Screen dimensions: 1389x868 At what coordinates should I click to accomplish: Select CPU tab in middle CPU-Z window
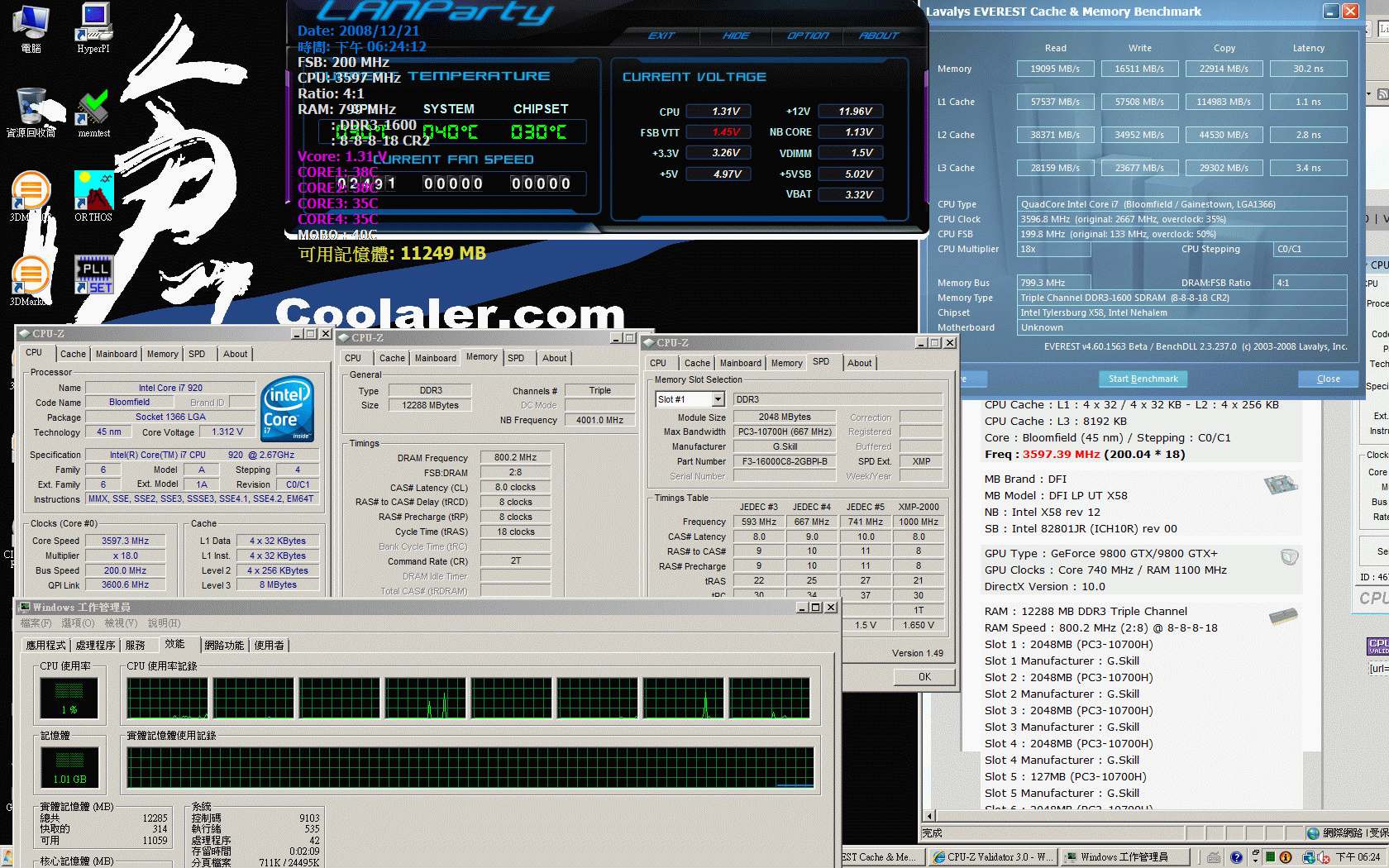[353, 358]
